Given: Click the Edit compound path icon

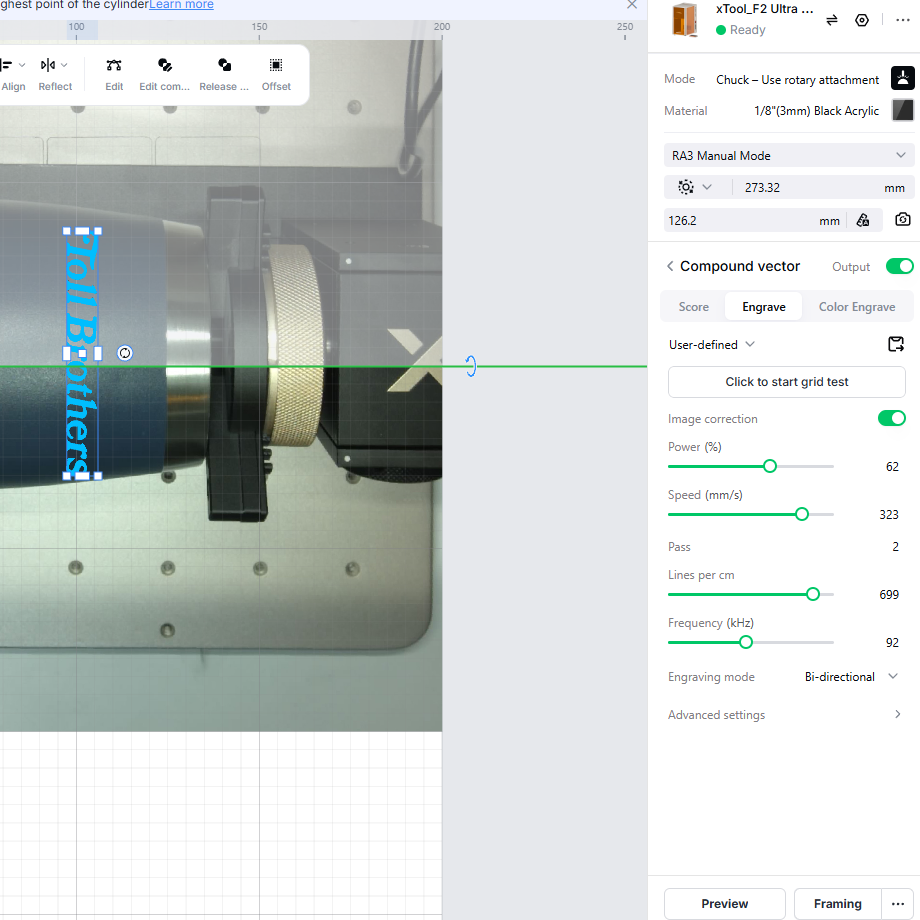Looking at the screenshot, I should 165,65.
